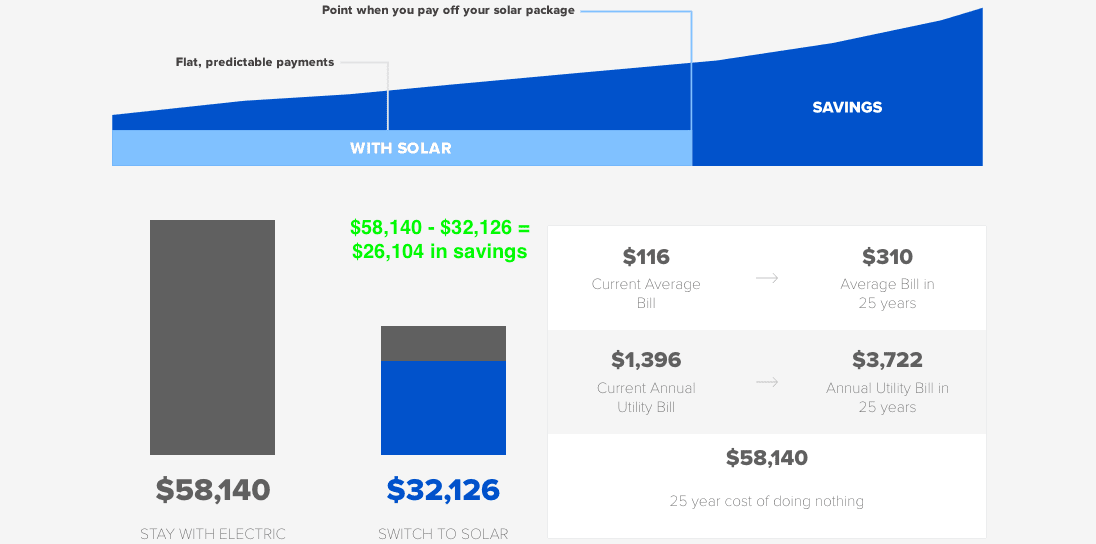Click the SAVINGS dark blue area
The image size is (1096, 544).
tap(846, 108)
